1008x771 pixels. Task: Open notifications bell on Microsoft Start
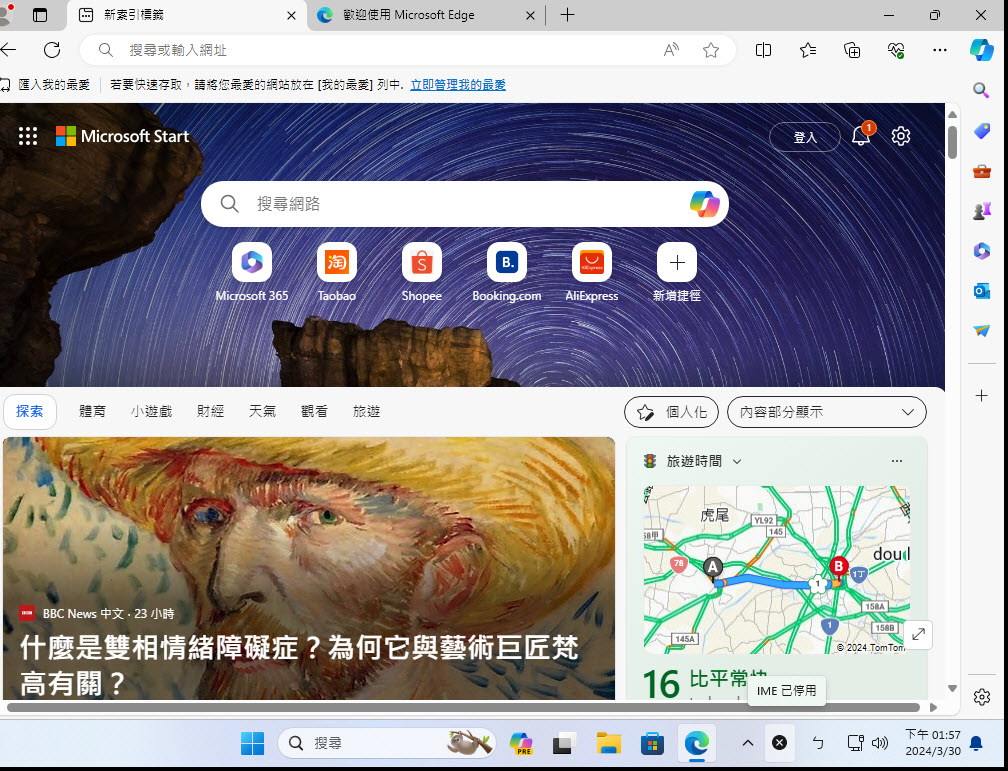pos(861,136)
